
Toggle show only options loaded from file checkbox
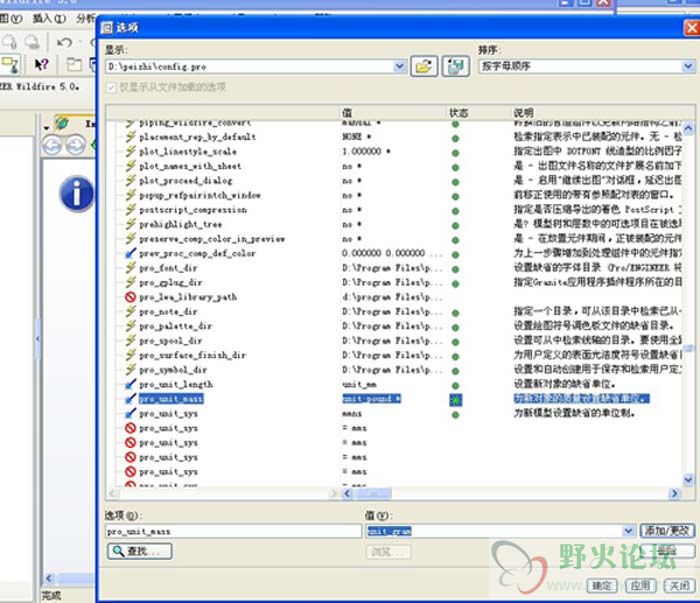[x=111, y=87]
